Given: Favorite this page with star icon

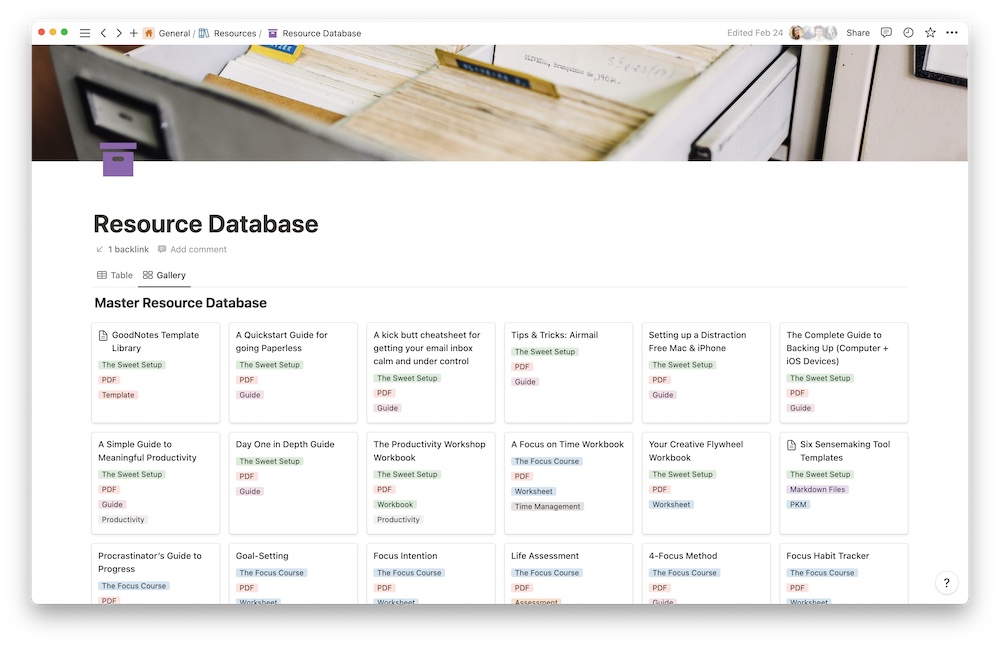Looking at the screenshot, I should point(930,33).
